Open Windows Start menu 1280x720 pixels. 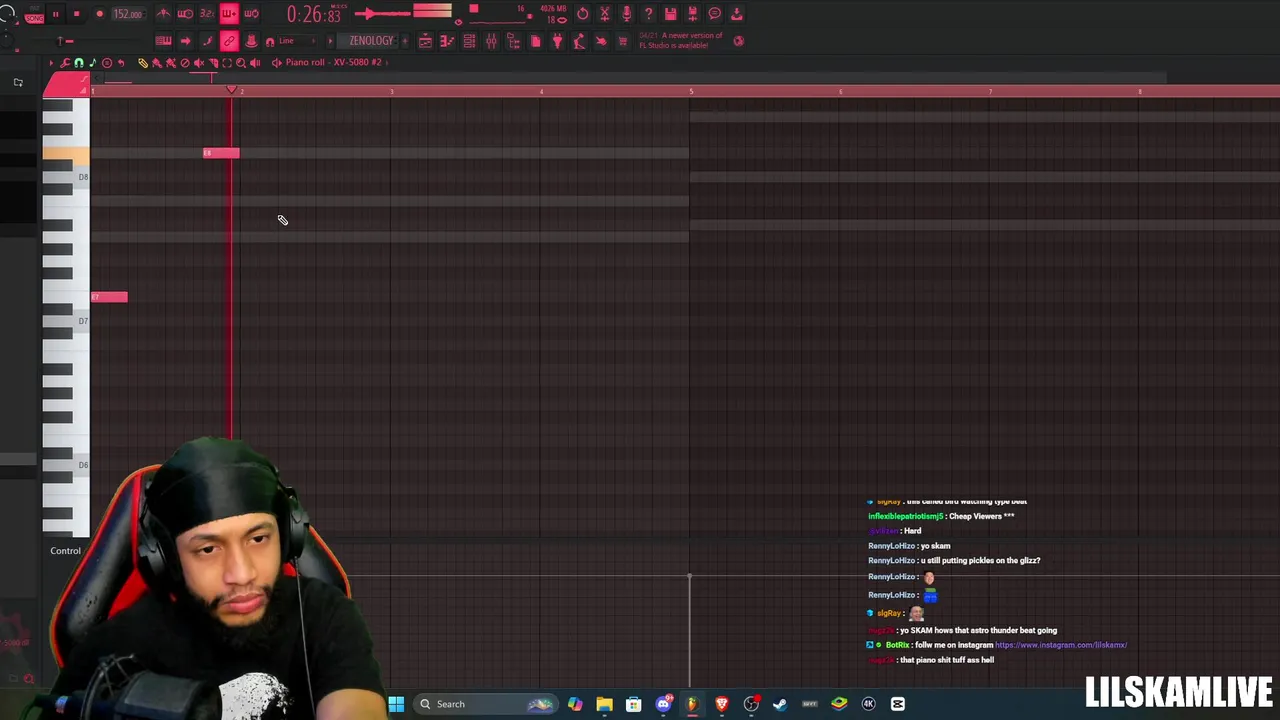pos(396,704)
